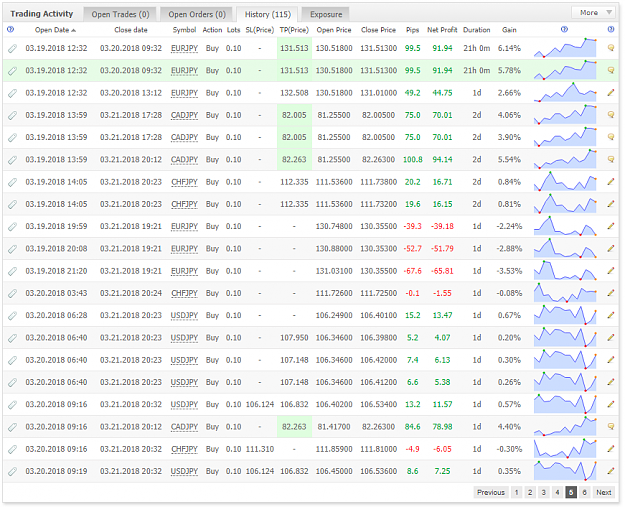625x507 pixels.
Task: Click the pencil edit icon on the 2.66% gain row
Action: point(611,92)
